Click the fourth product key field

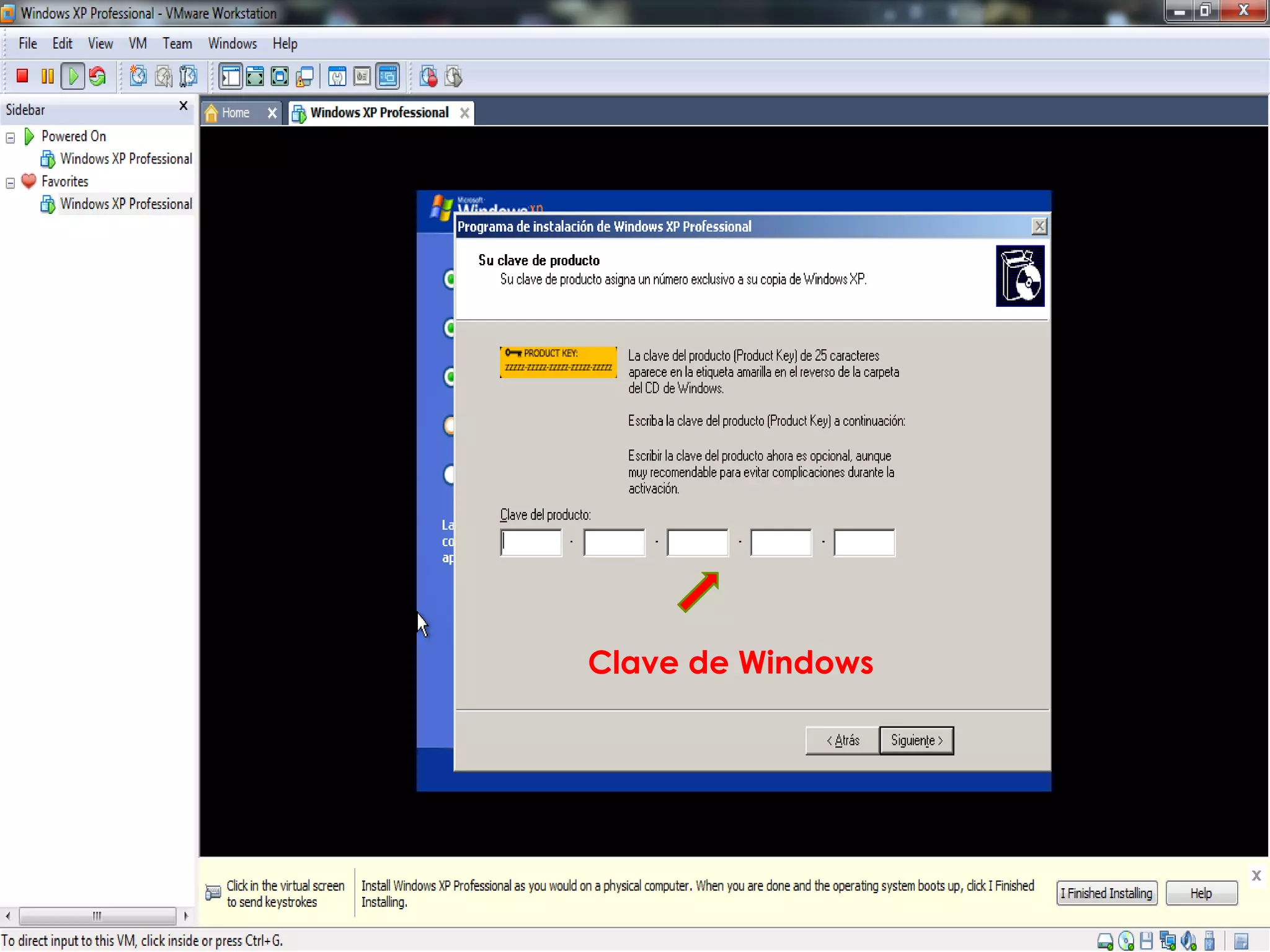781,542
